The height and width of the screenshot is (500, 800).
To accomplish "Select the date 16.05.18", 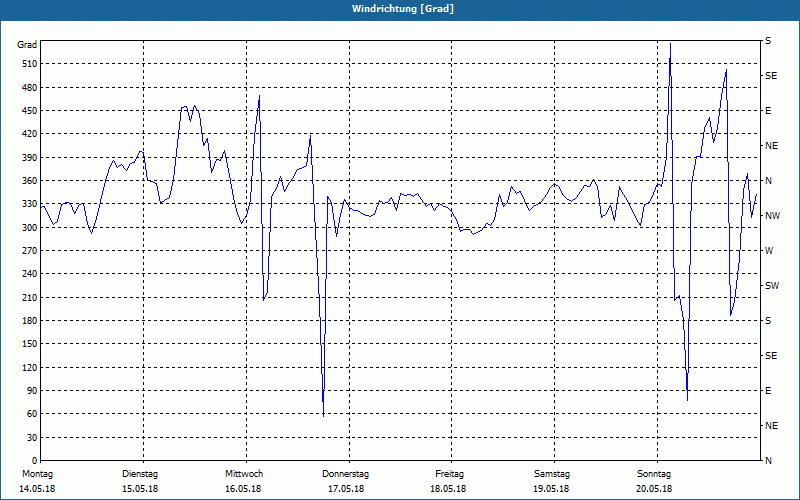I will tap(243, 489).
